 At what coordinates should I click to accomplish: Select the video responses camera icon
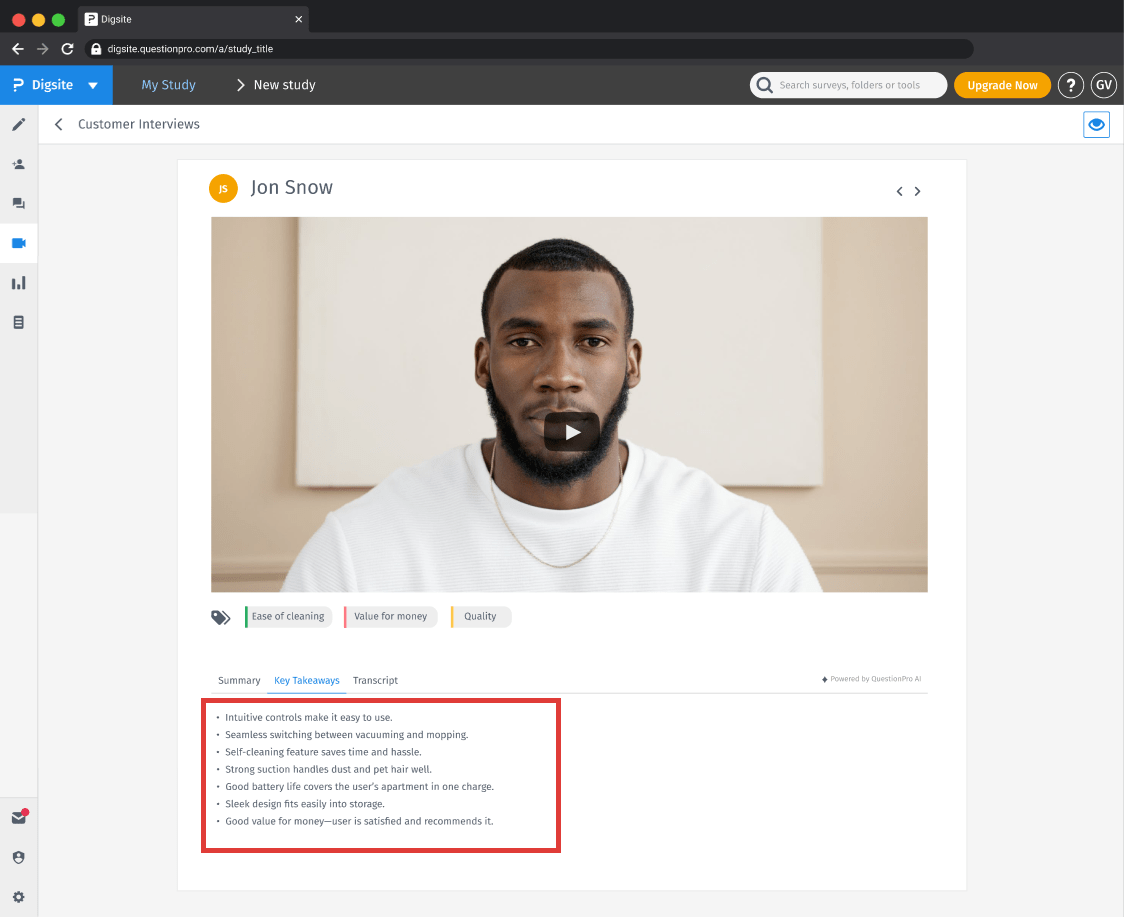click(18, 242)
